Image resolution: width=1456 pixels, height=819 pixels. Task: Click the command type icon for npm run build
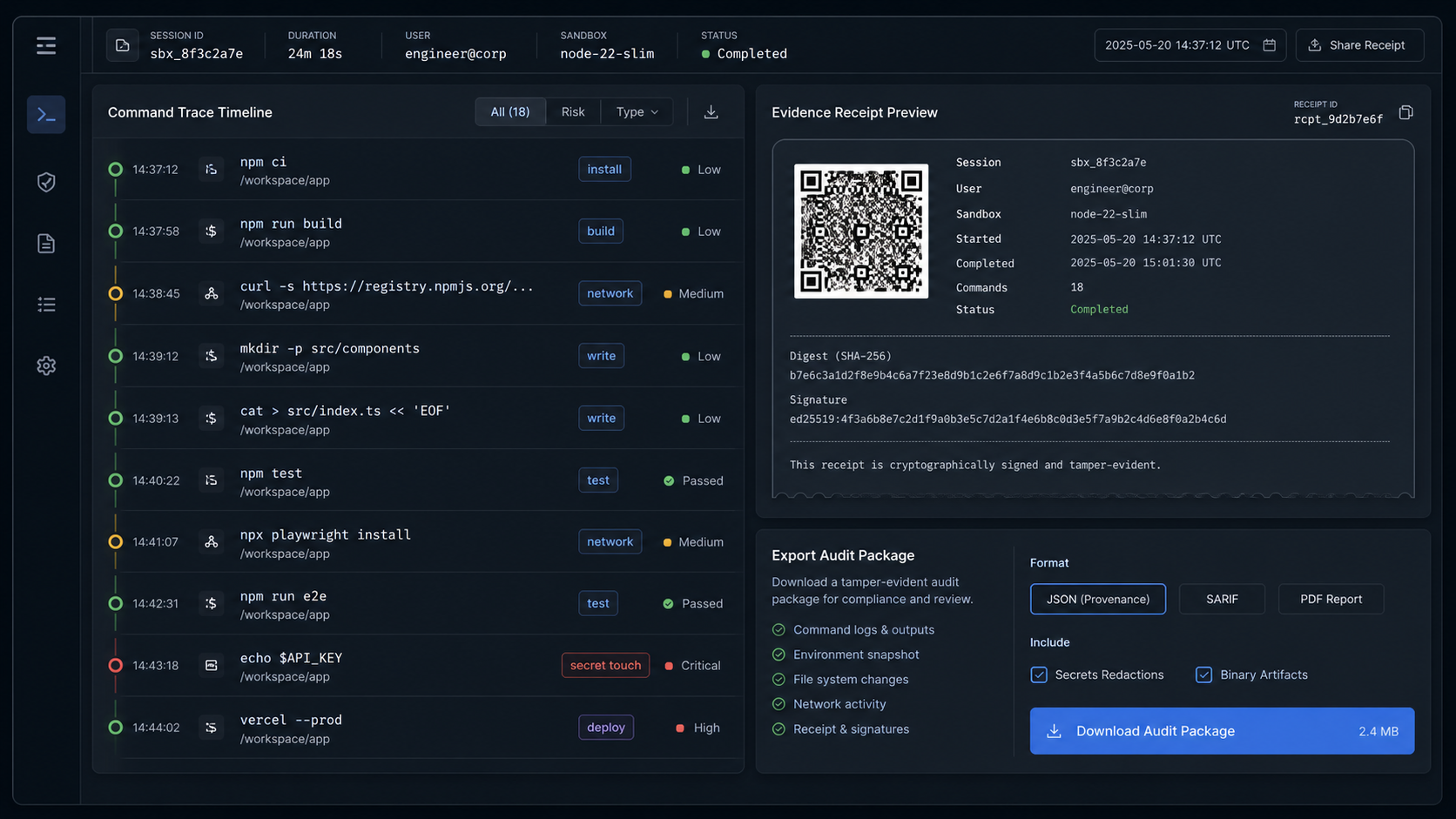[211, 231]
